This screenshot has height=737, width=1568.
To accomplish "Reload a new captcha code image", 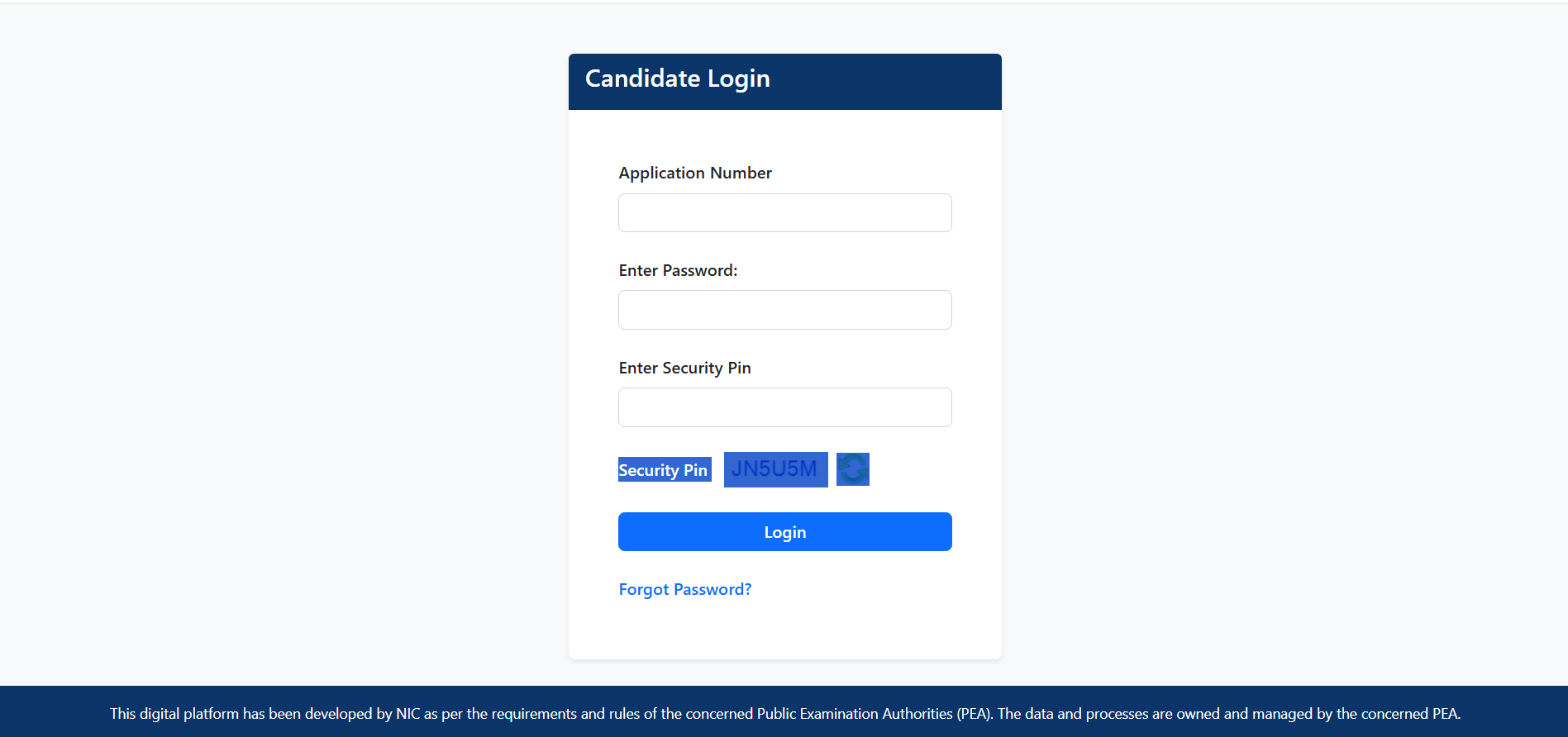I will coord(852,469).
